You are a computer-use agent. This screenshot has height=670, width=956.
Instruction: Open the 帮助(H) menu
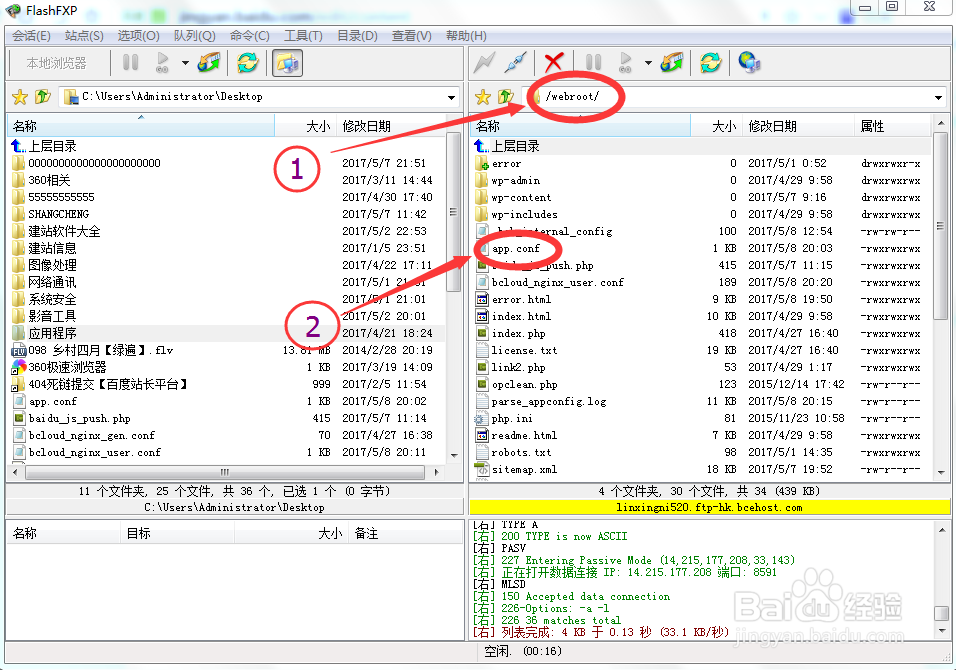[x=466, y=35]
